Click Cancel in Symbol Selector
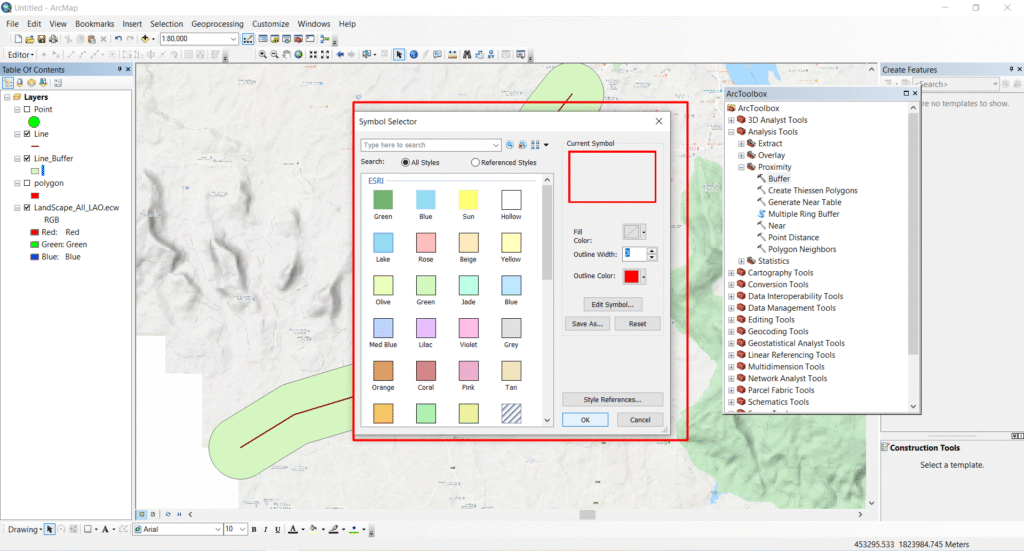The width and height of the screenshot is (1024, 551). coord(640,420)
